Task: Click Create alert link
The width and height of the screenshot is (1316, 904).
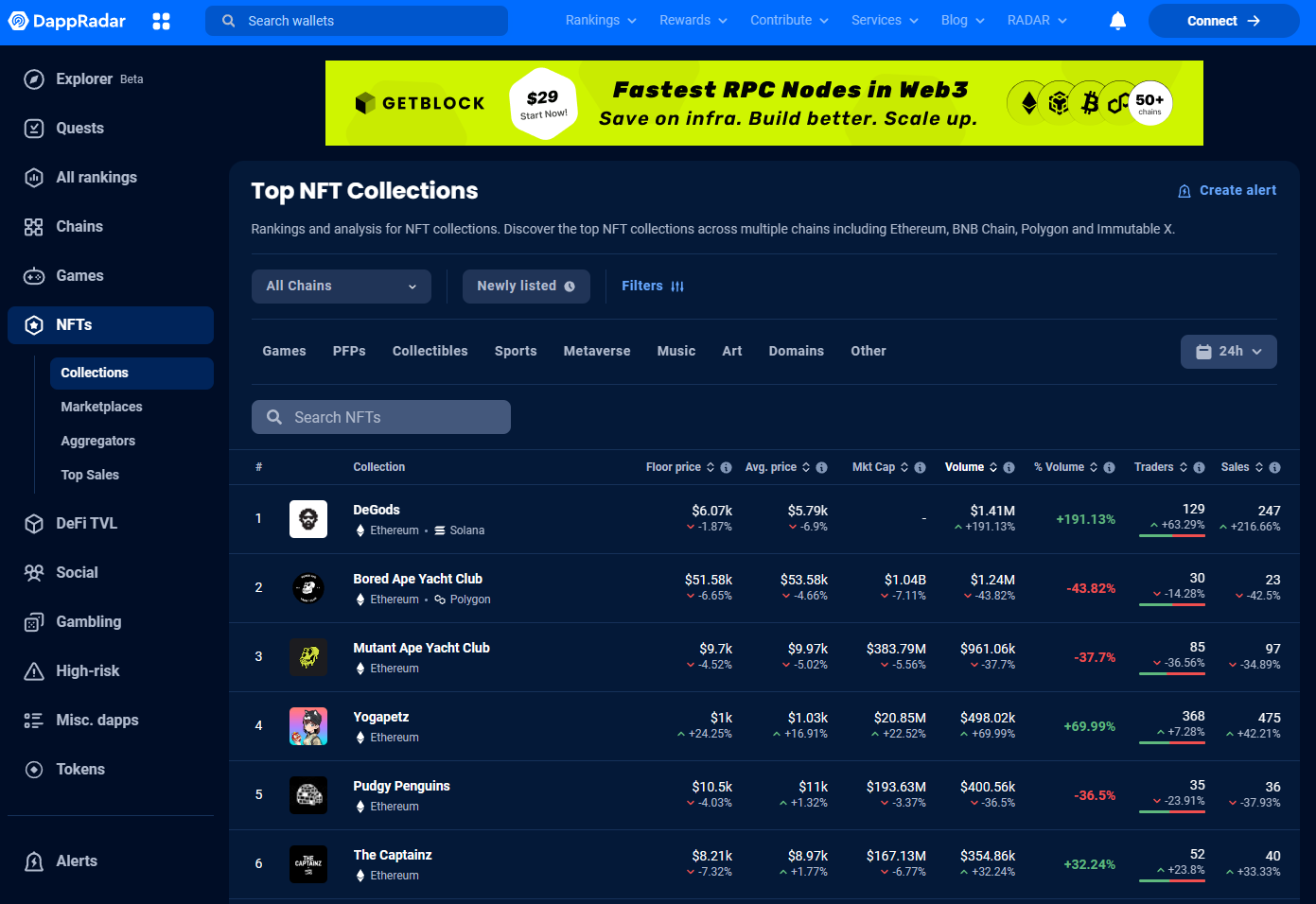Action: (1227, 190)
